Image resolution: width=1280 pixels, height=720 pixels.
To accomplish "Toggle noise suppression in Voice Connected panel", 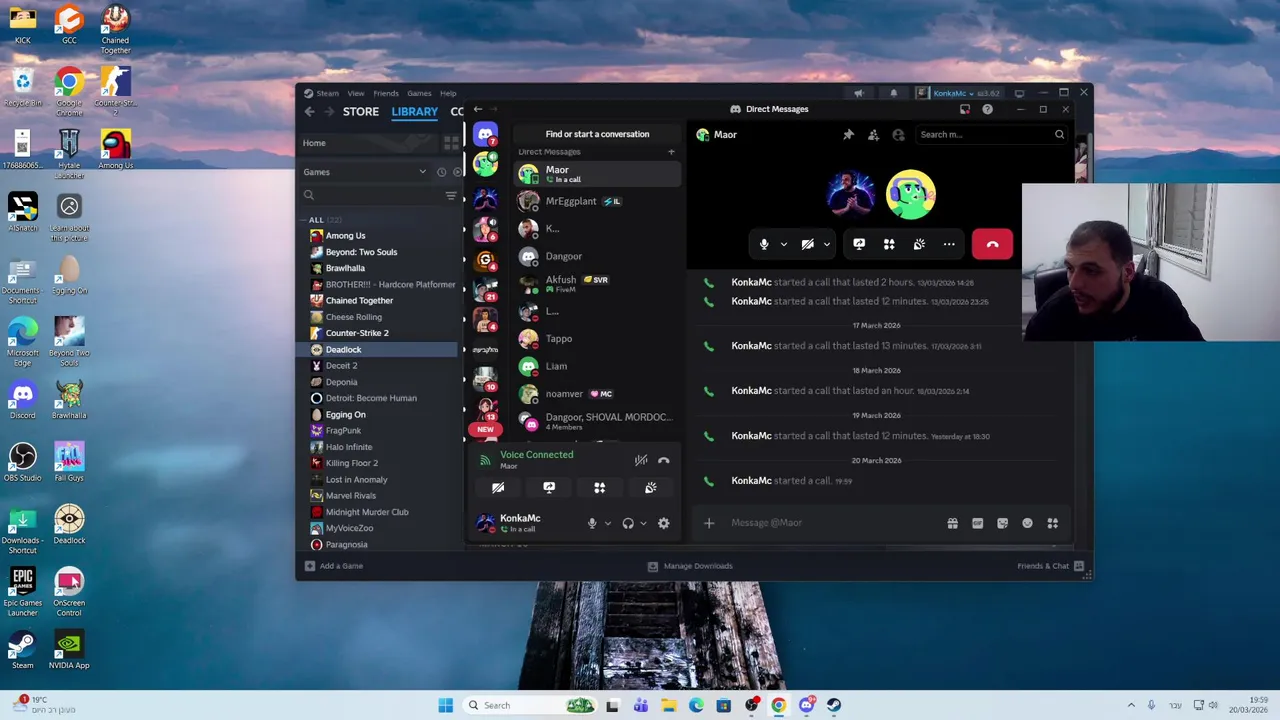I will point(641,460).
